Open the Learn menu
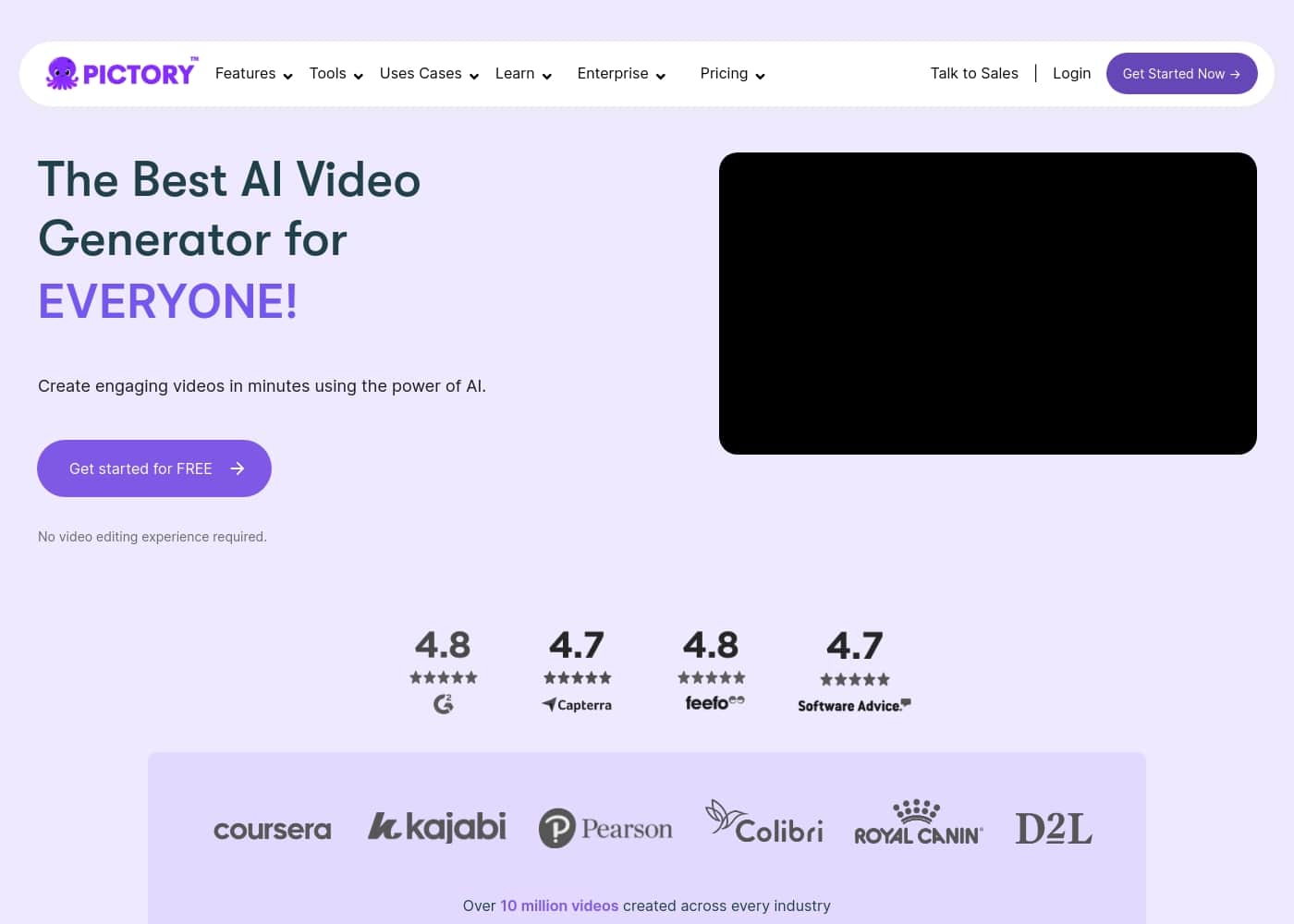 (515, 74)
